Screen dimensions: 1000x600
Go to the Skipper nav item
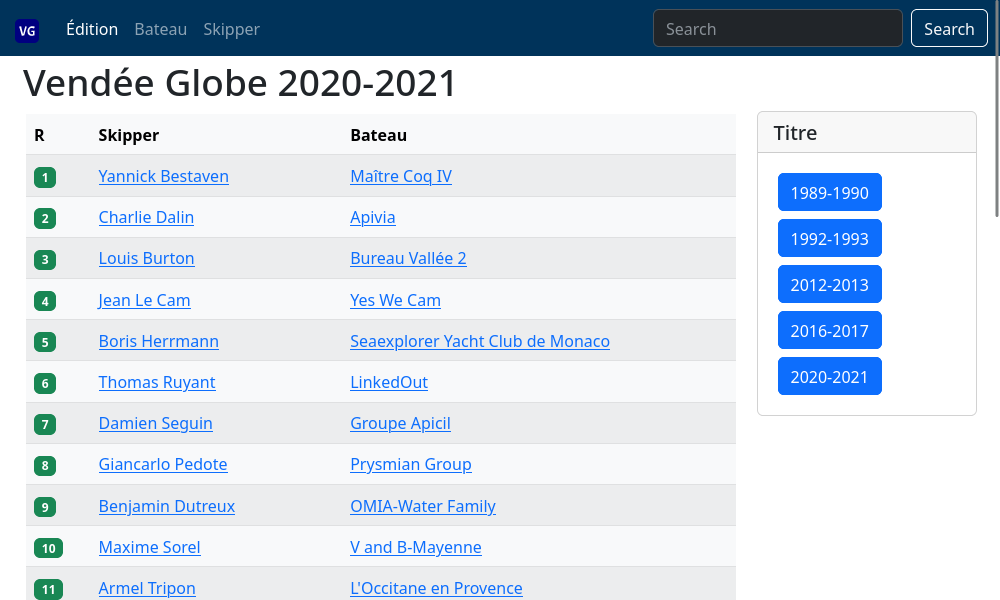point(232,29)
